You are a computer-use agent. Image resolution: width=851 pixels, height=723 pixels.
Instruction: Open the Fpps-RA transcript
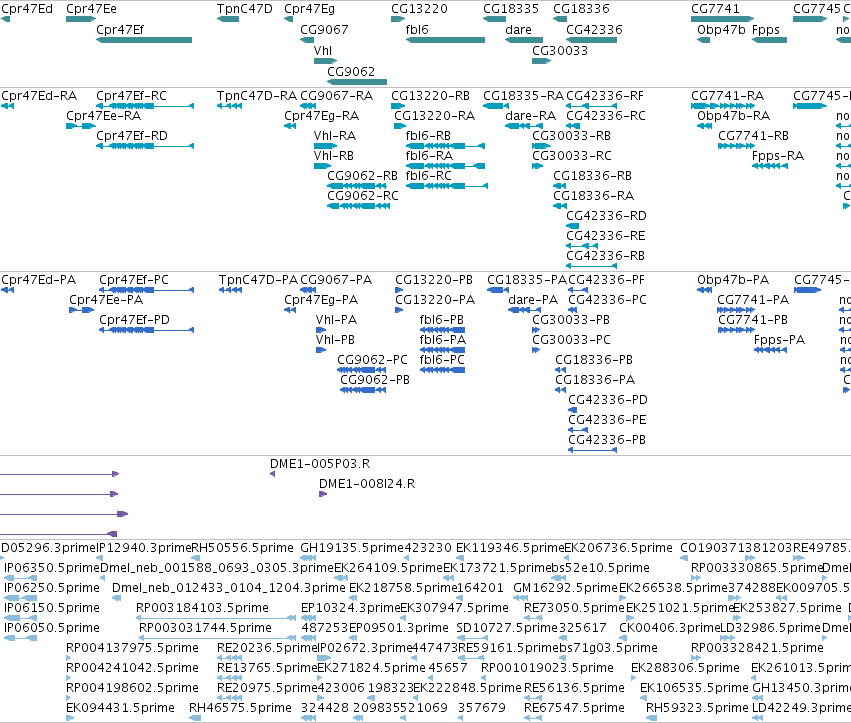point(770,166)
